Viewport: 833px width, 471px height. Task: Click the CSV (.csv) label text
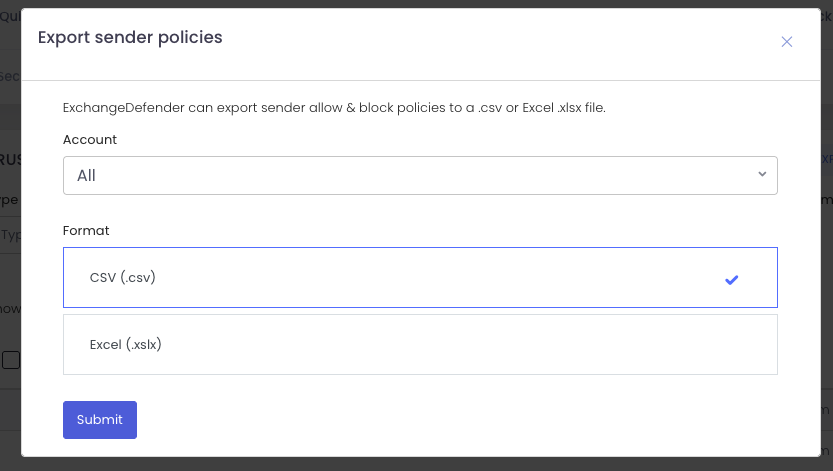click(123, 278)
